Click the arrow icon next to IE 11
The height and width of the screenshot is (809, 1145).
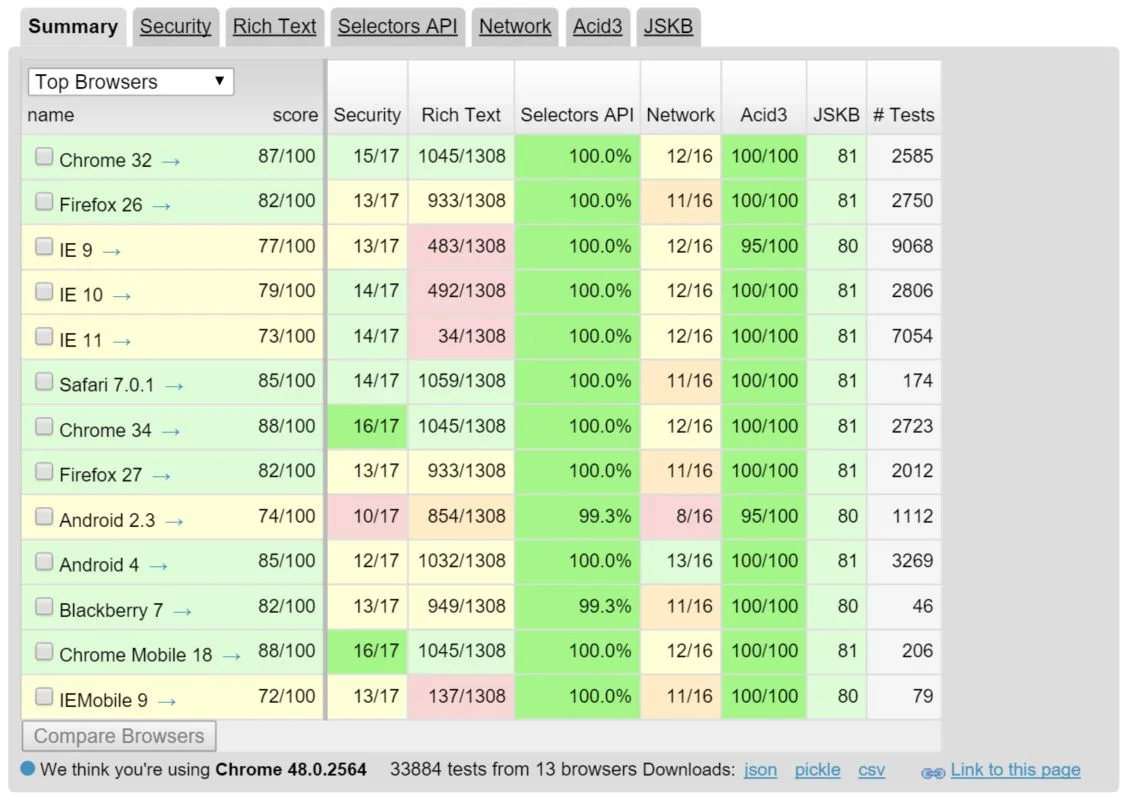coord(122,341)
